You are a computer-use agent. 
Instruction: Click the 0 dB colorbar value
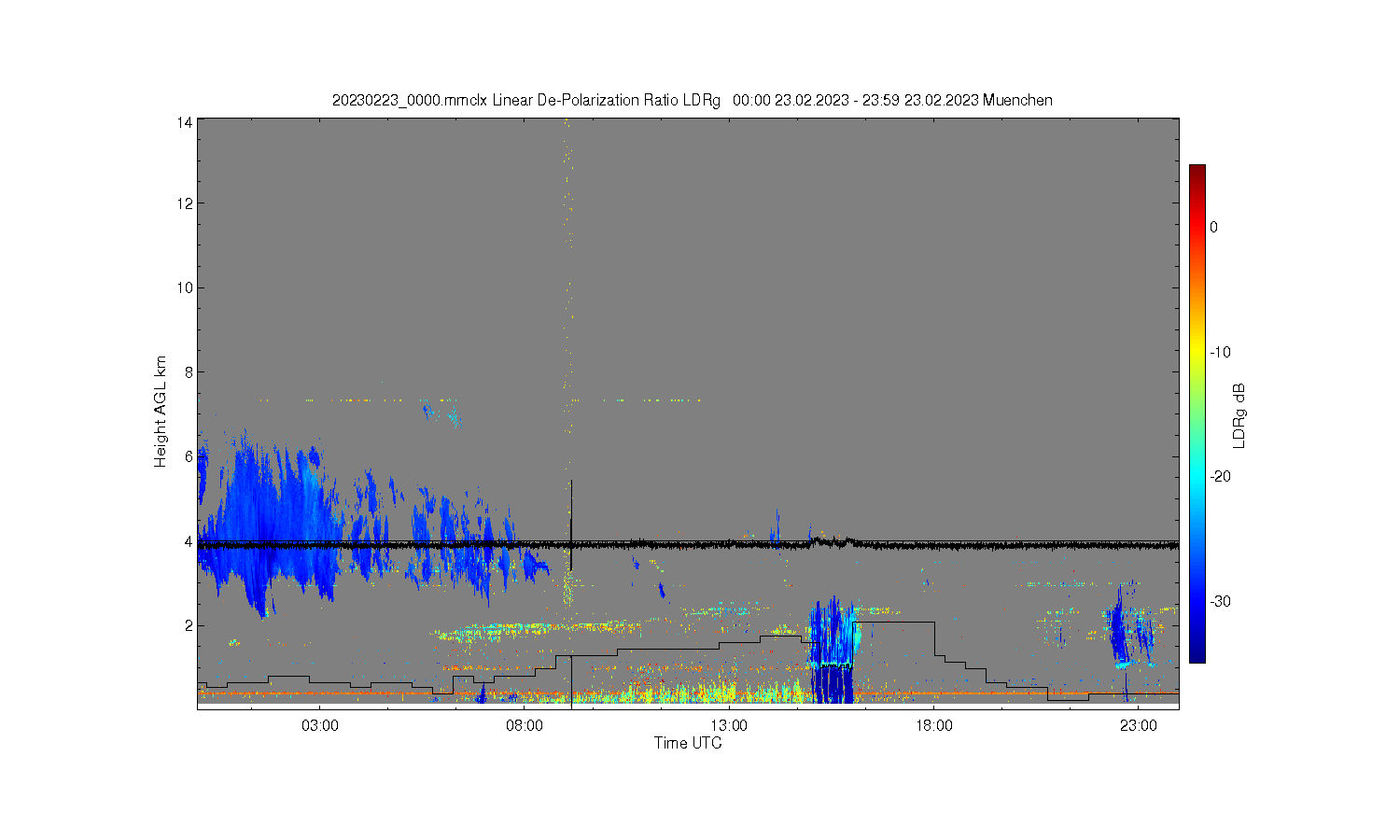point(1213,227)
